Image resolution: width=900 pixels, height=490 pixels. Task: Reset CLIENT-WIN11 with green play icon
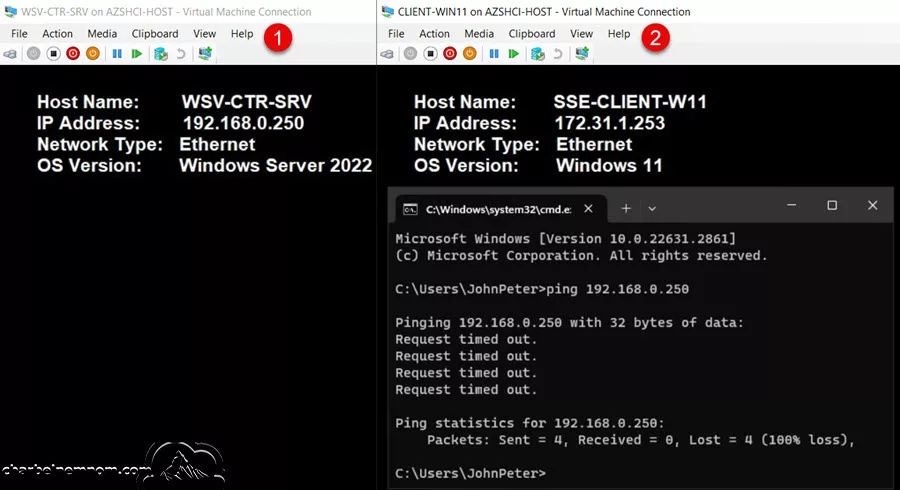coord(514,54)
